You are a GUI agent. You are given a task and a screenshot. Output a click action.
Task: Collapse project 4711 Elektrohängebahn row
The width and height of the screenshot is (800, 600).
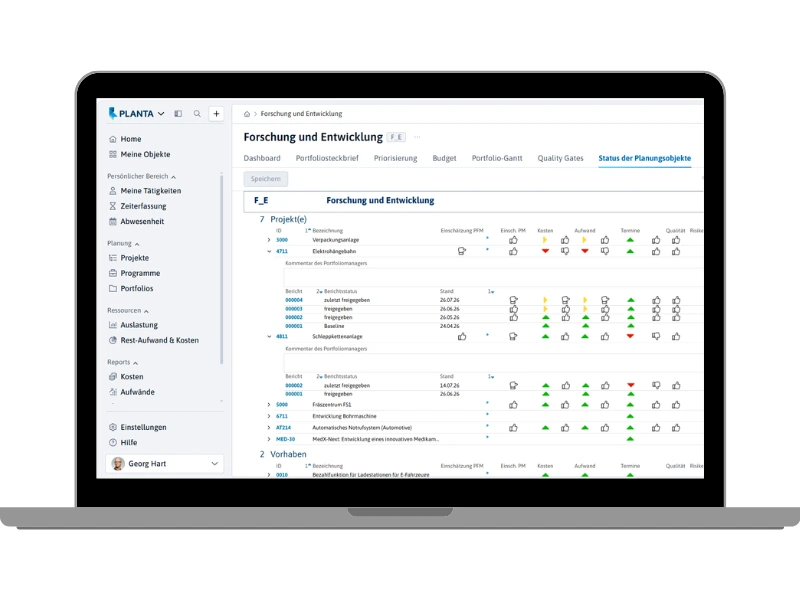(269, 252)
